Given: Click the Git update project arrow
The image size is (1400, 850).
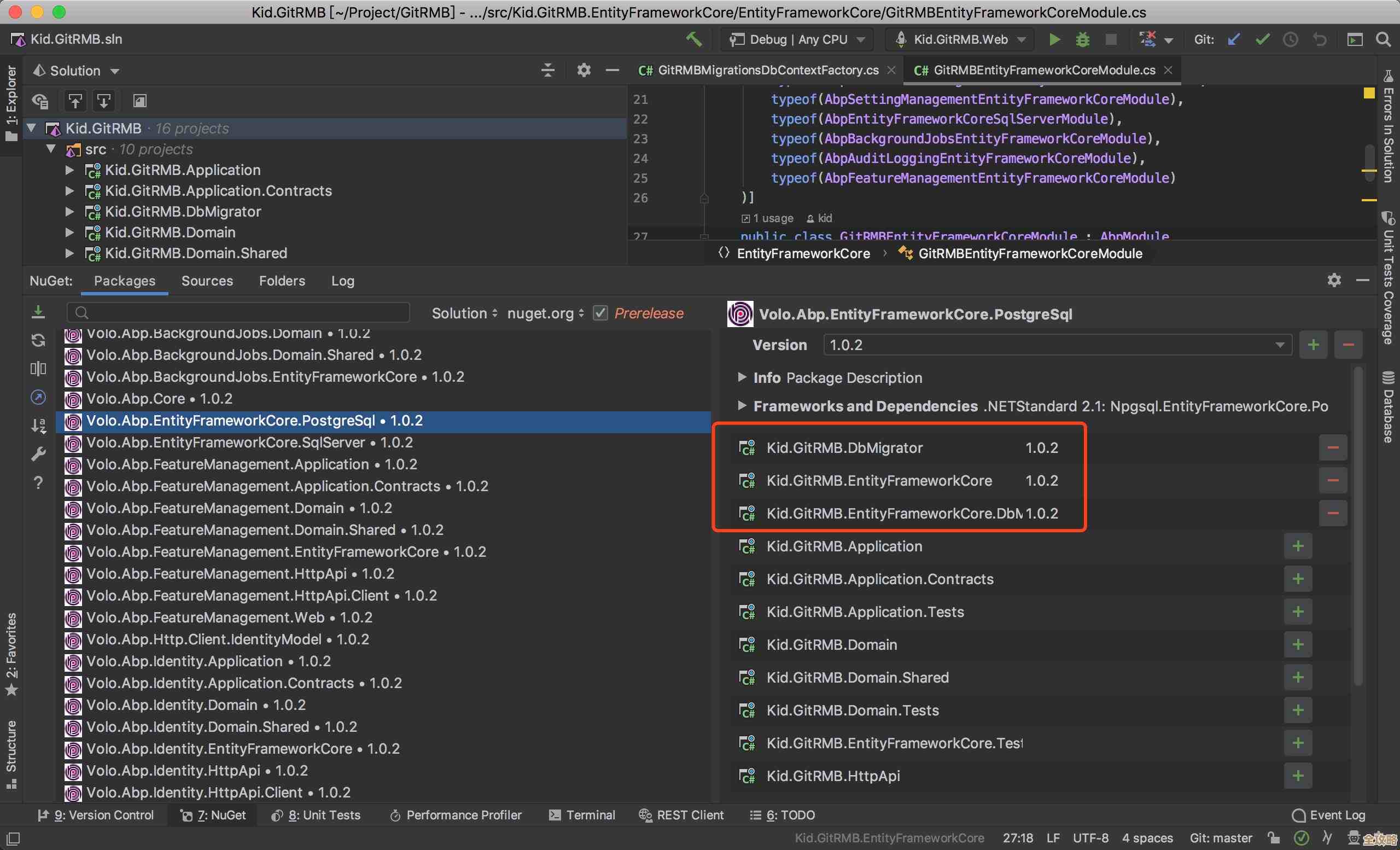Looking at the screenshot, I should pos(1234,39).
